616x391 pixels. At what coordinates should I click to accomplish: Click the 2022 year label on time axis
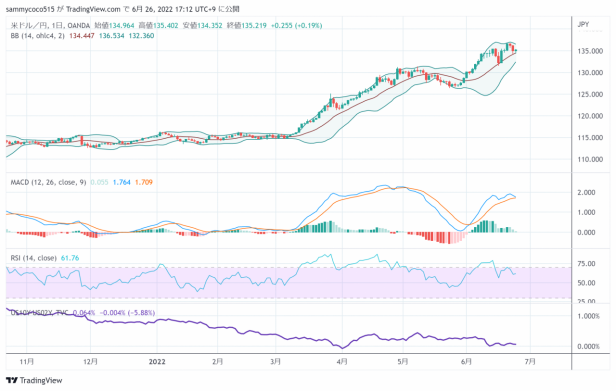(x=157, y=362)
